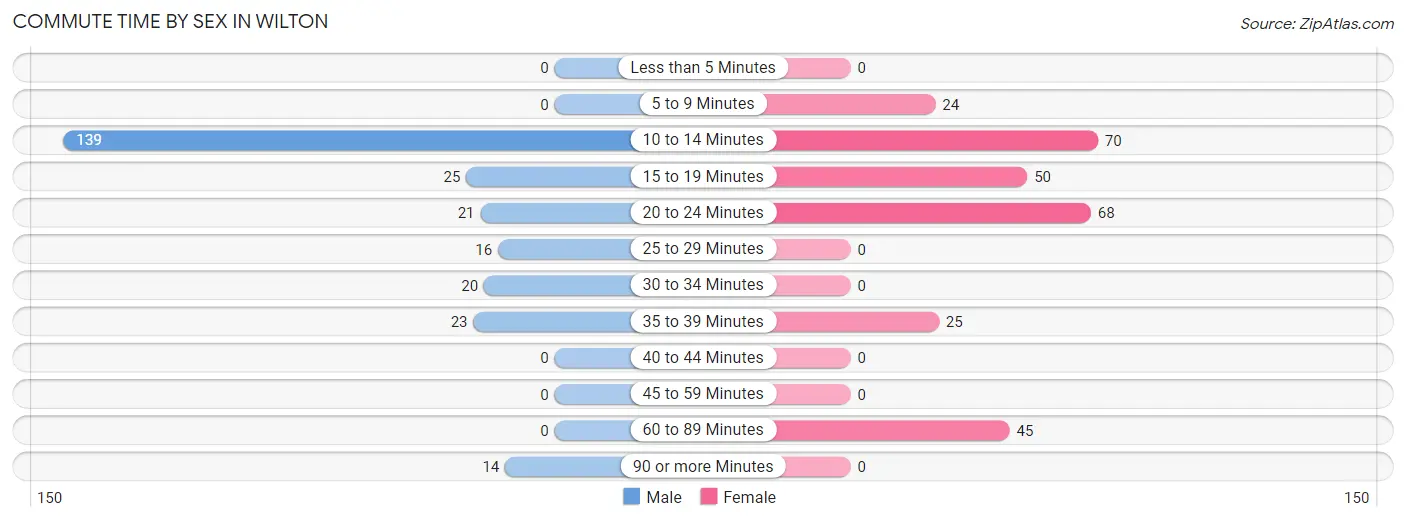
Task: Click the 60 to 89 Minutes label
Action: (703, 430)
